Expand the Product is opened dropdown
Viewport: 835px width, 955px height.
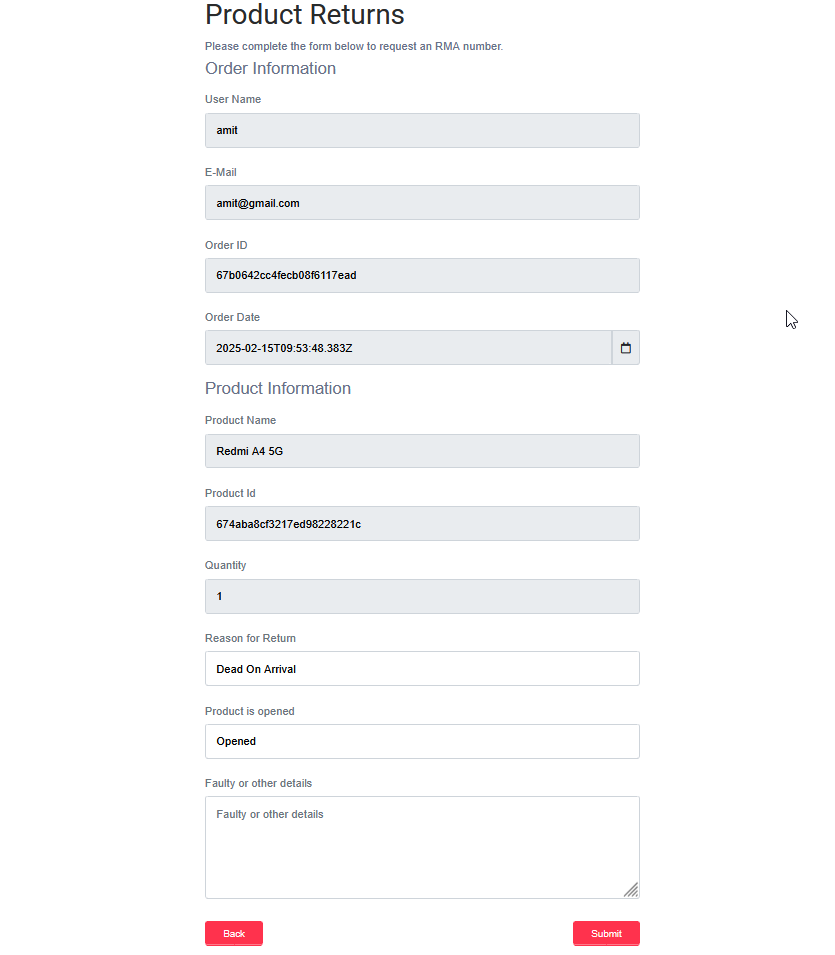tap(422, 742)
